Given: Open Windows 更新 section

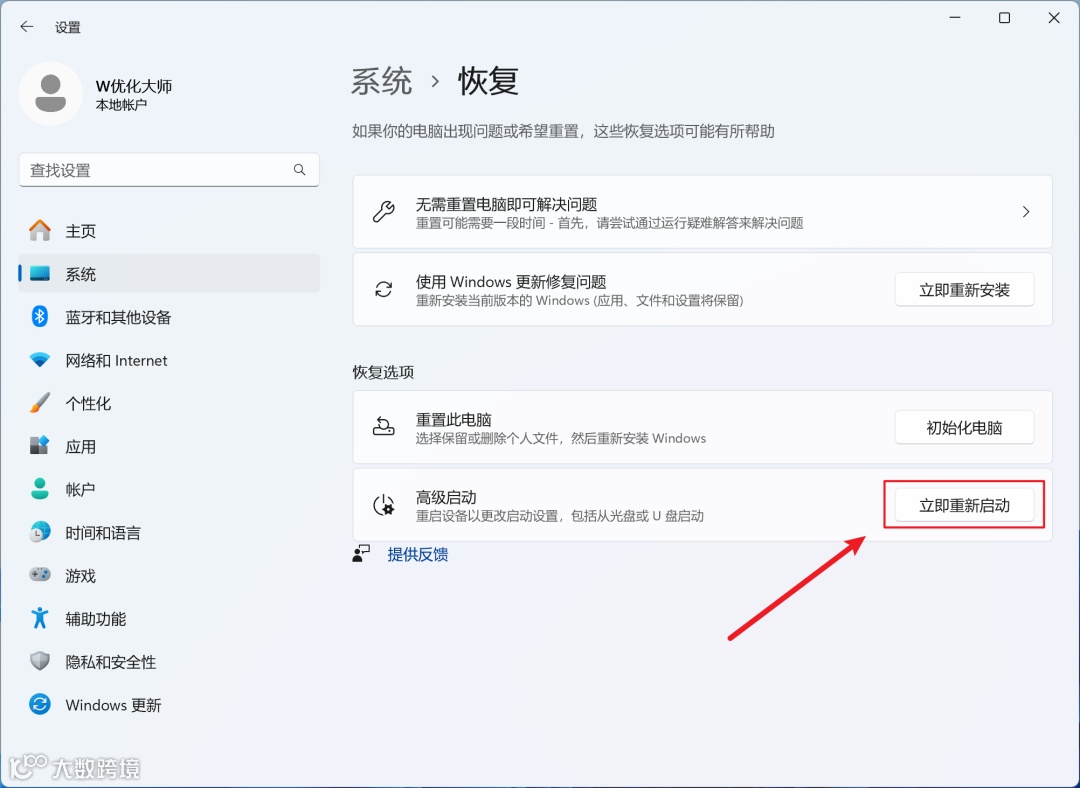Looking at the screenshot, I should pos(169,705).
